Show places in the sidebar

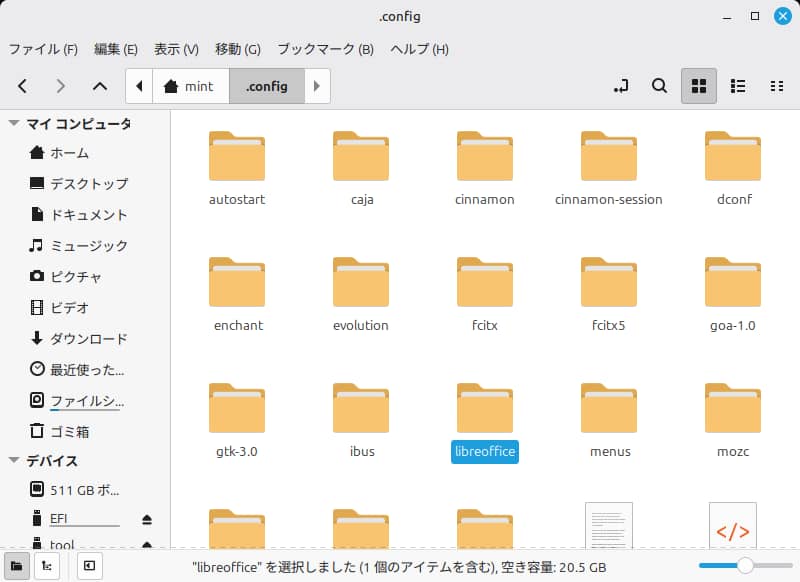14,566
